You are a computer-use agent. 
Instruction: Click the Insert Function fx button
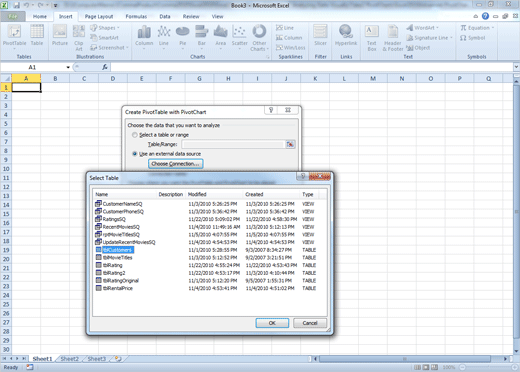click(105, 67)
